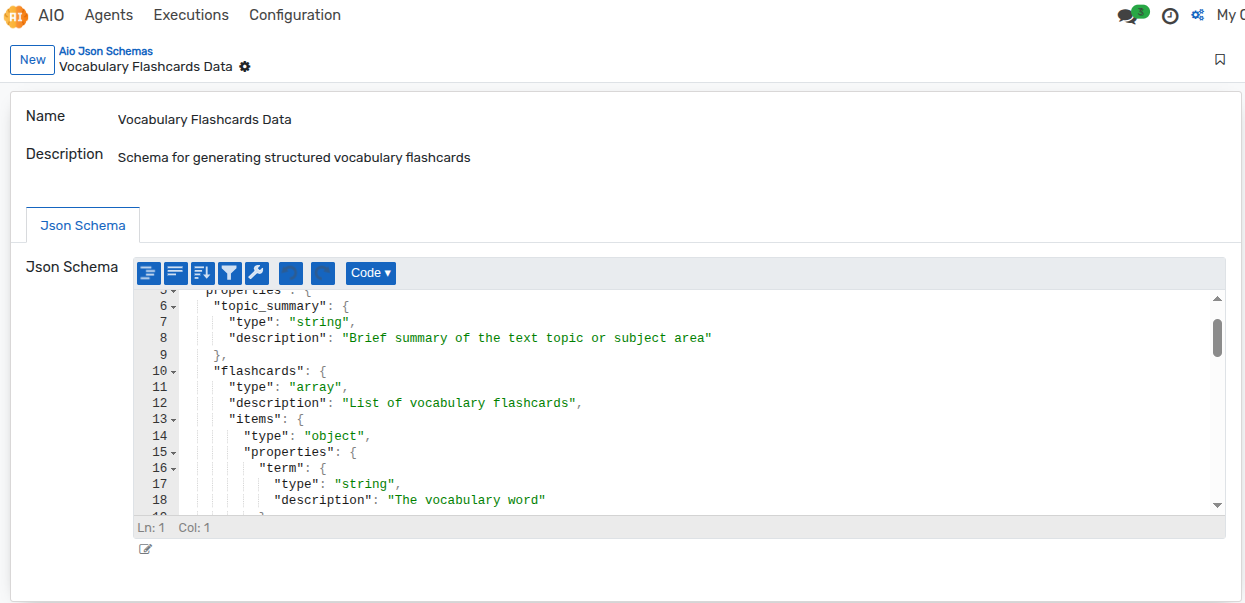Collapse the flashcards block on line 10
1245x603 pixels.
coord(174,372)
